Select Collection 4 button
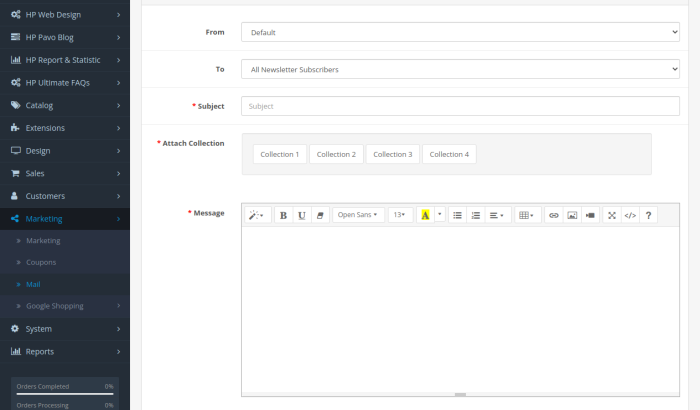Image resolution: width=700 pixels, height=410 pixels. [x=449, y=154]
